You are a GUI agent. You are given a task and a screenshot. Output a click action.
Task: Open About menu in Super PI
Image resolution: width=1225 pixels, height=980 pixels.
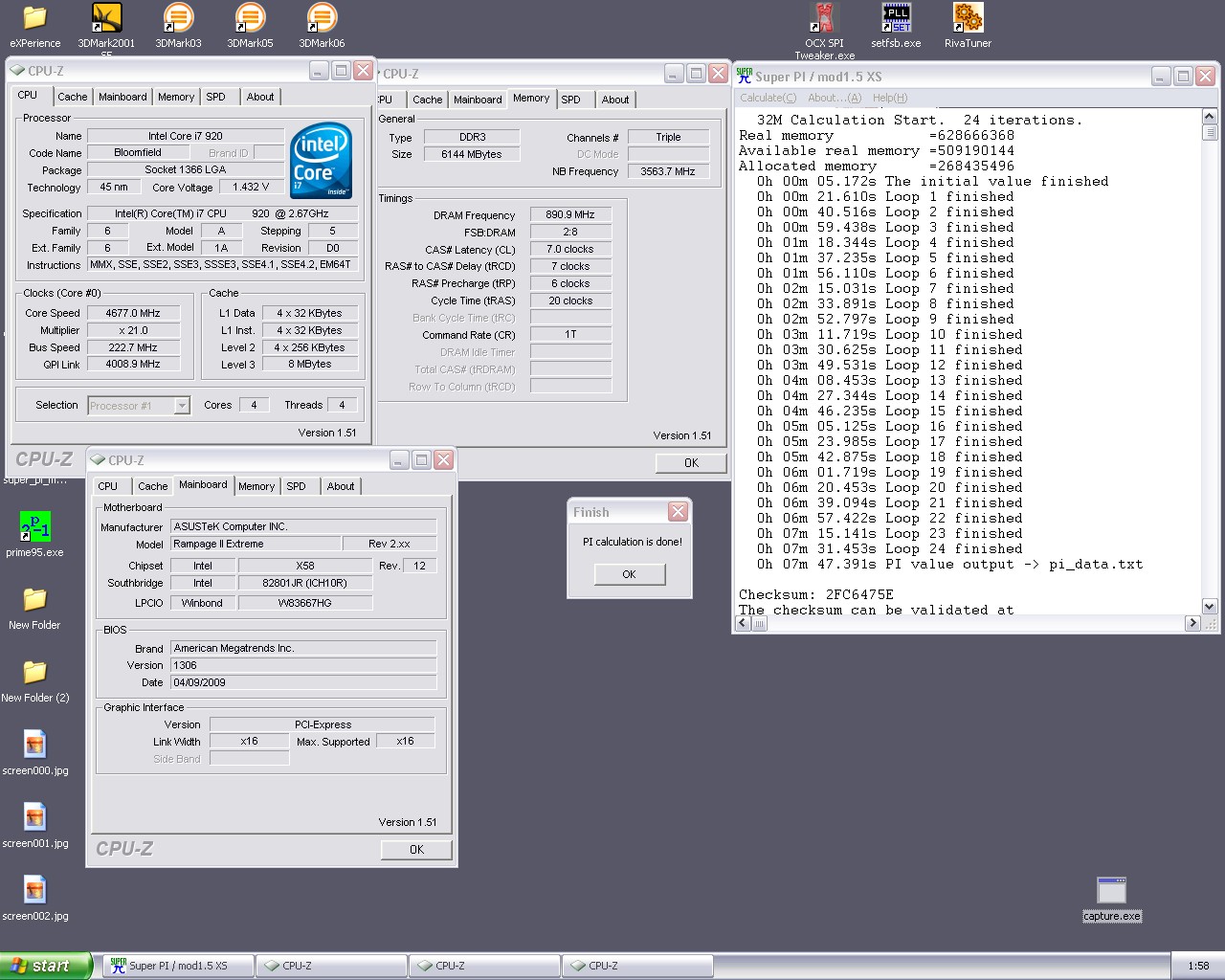pos(834,98)
